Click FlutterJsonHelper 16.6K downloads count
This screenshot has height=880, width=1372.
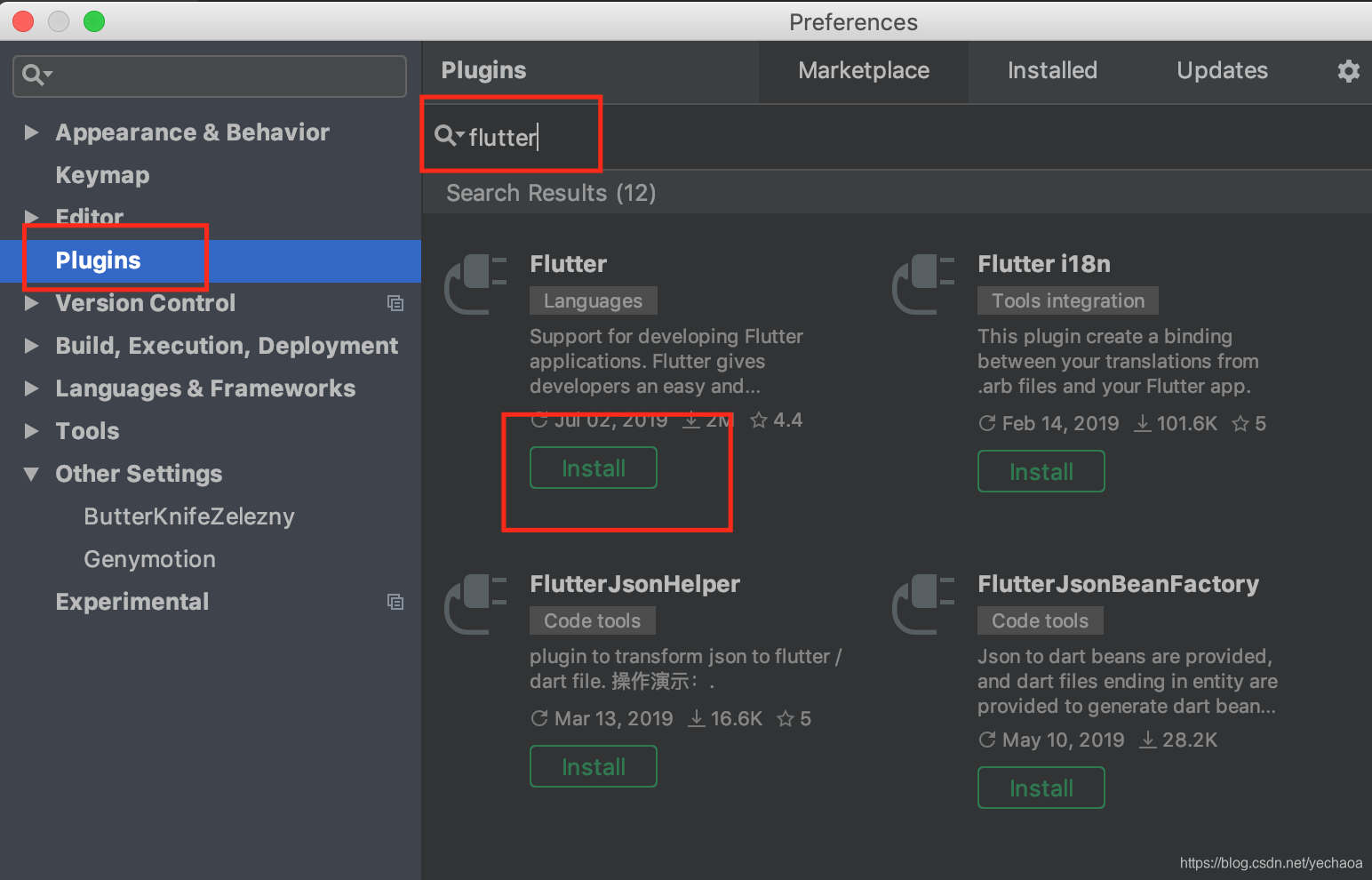pyautogui.click(x=725, y=718)
